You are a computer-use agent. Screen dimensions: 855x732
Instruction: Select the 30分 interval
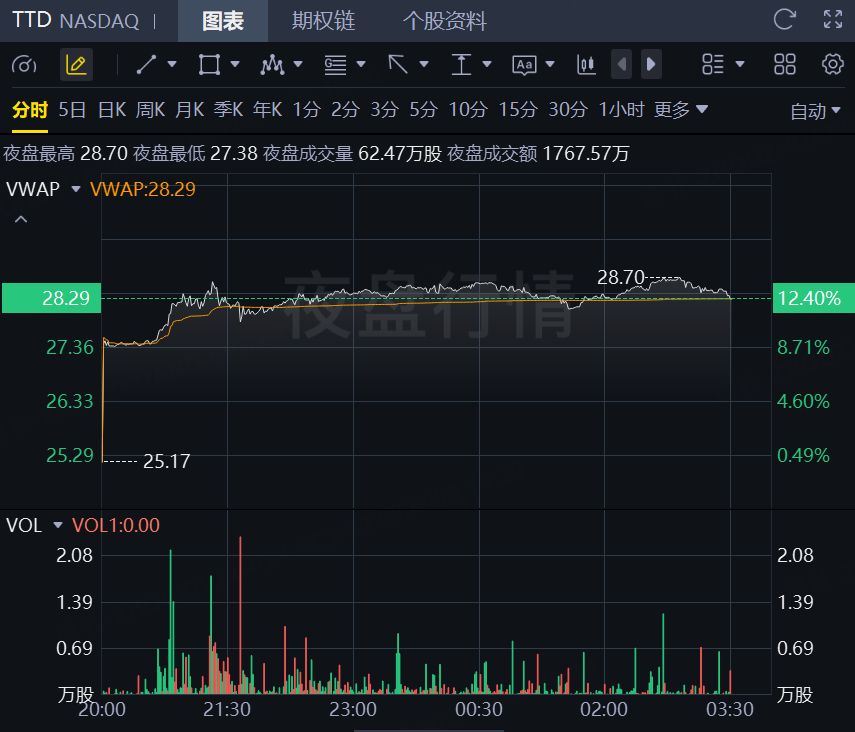(x=568, y=110)
